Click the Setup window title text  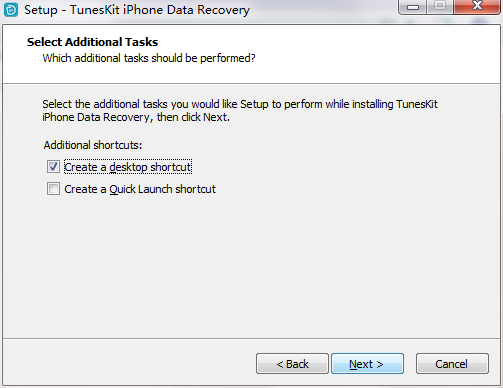137,10
